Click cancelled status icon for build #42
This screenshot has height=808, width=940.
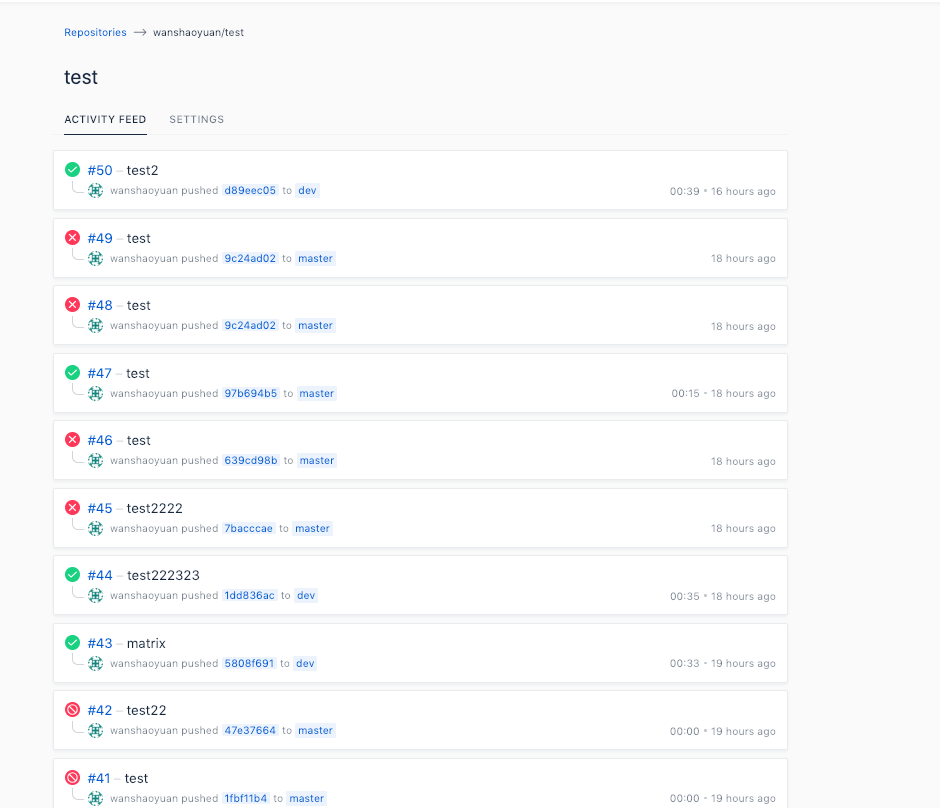point(72,710)
